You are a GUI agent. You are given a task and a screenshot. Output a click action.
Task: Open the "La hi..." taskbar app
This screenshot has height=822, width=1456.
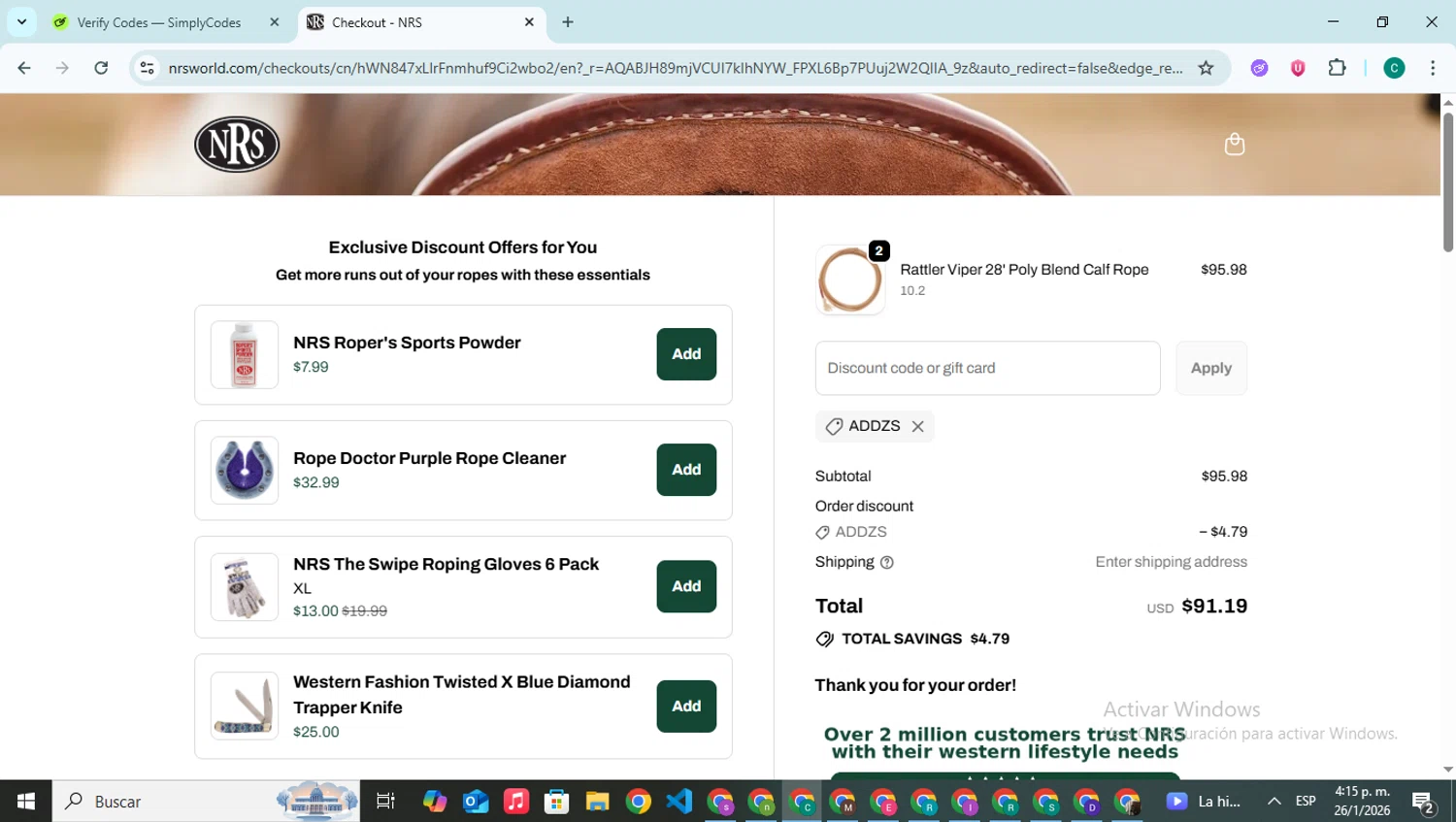tap(1204, 802)
